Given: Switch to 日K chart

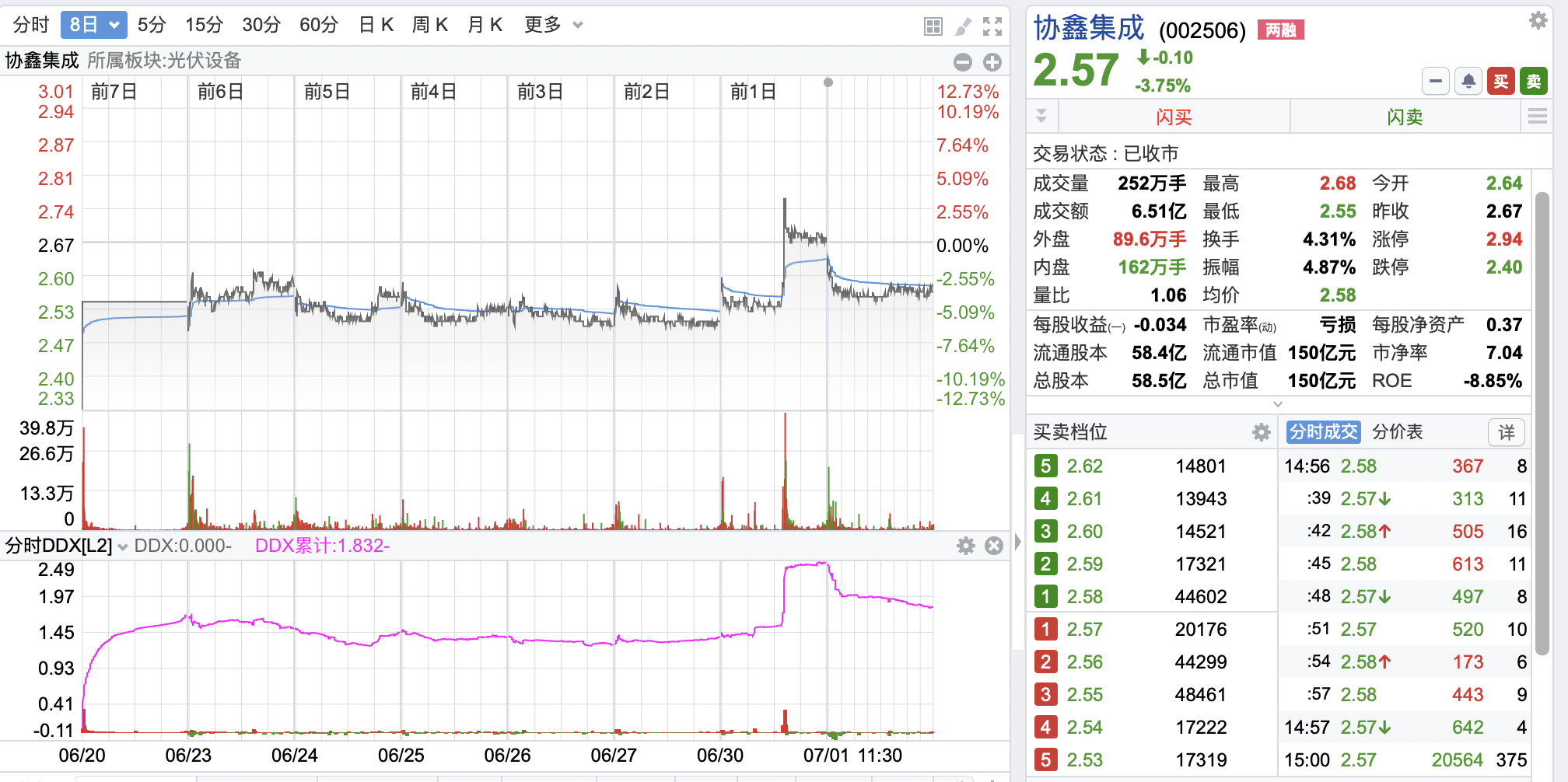Looking at the screenshot, I should point(376,25).
